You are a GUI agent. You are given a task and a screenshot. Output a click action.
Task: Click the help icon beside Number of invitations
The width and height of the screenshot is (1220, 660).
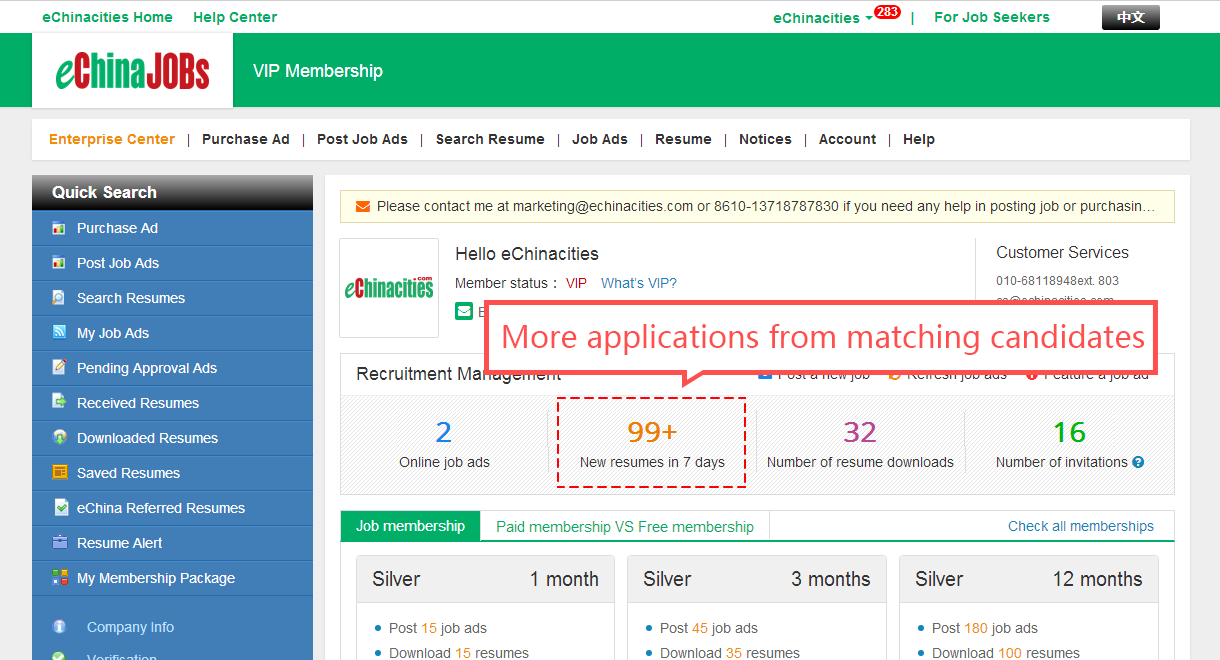1138,462
